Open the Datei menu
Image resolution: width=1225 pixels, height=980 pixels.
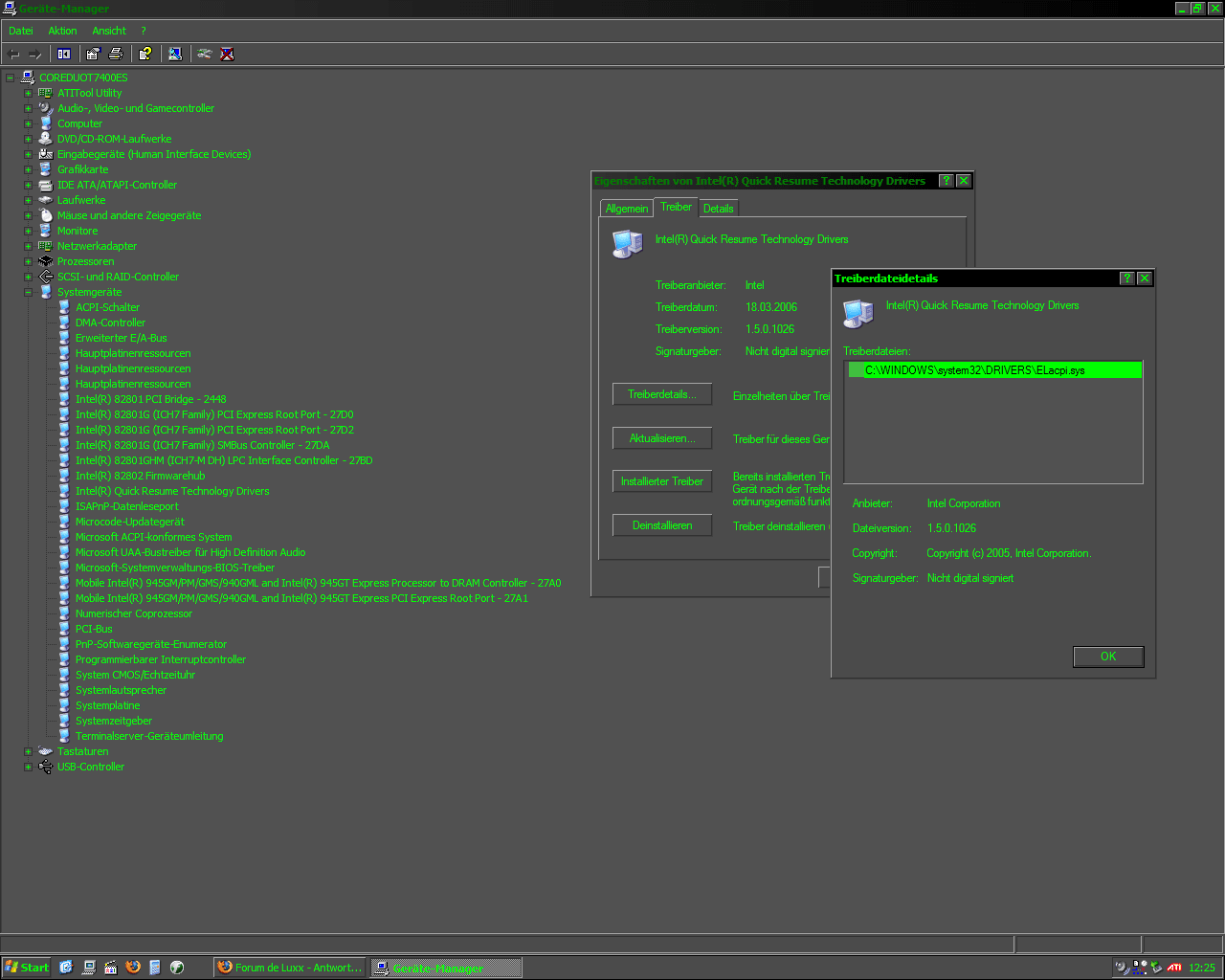click(x=21, y=31)
